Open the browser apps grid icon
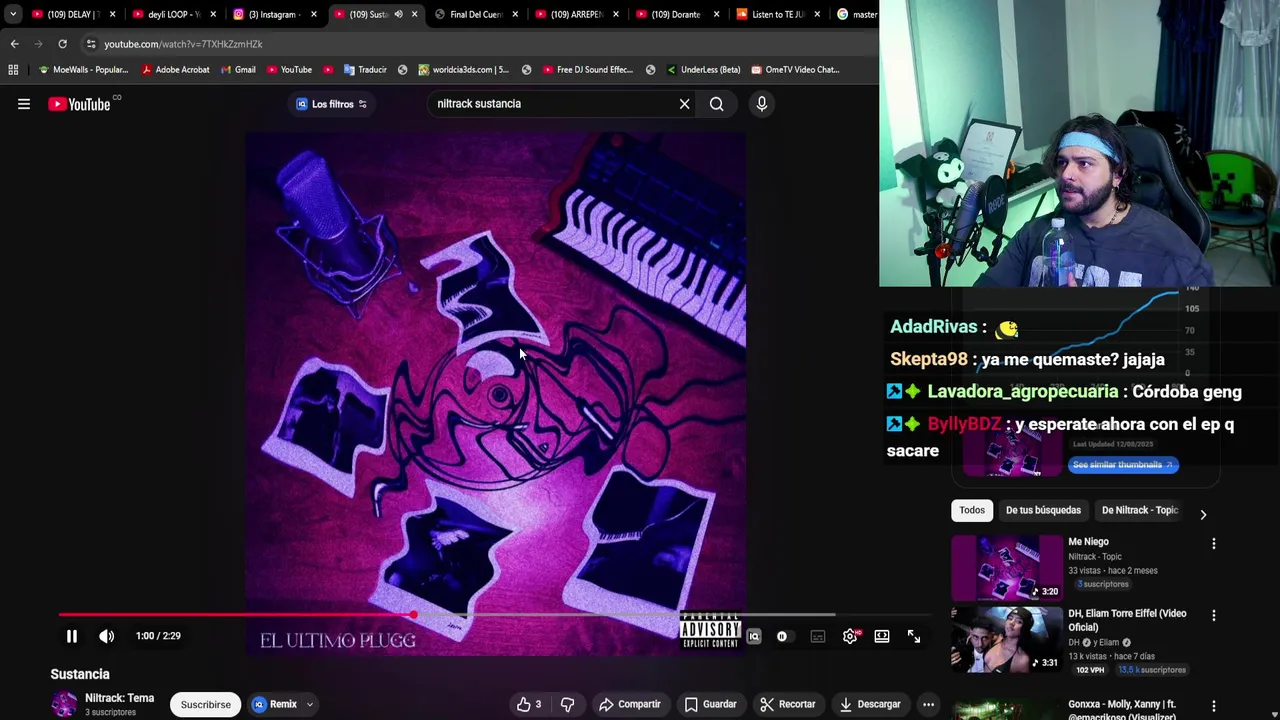 (x=13, y=70)
